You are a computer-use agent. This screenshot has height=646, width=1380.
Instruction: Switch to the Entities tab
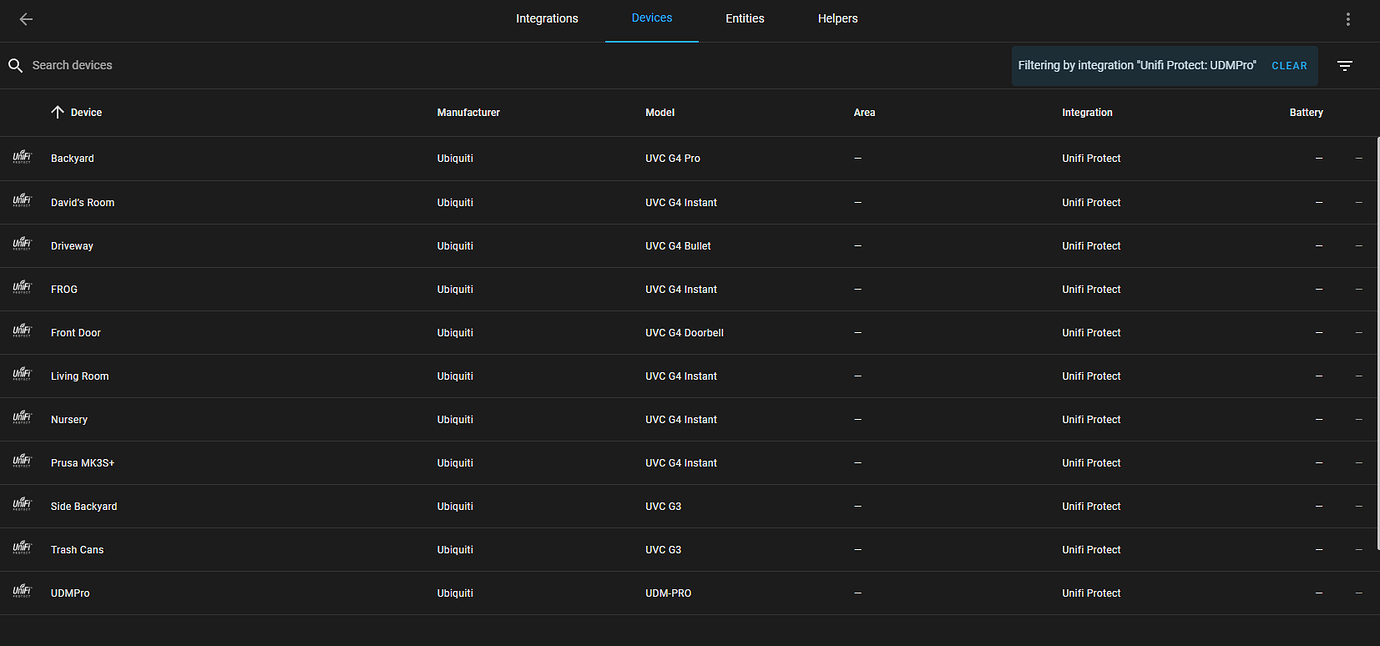[744, 18]
